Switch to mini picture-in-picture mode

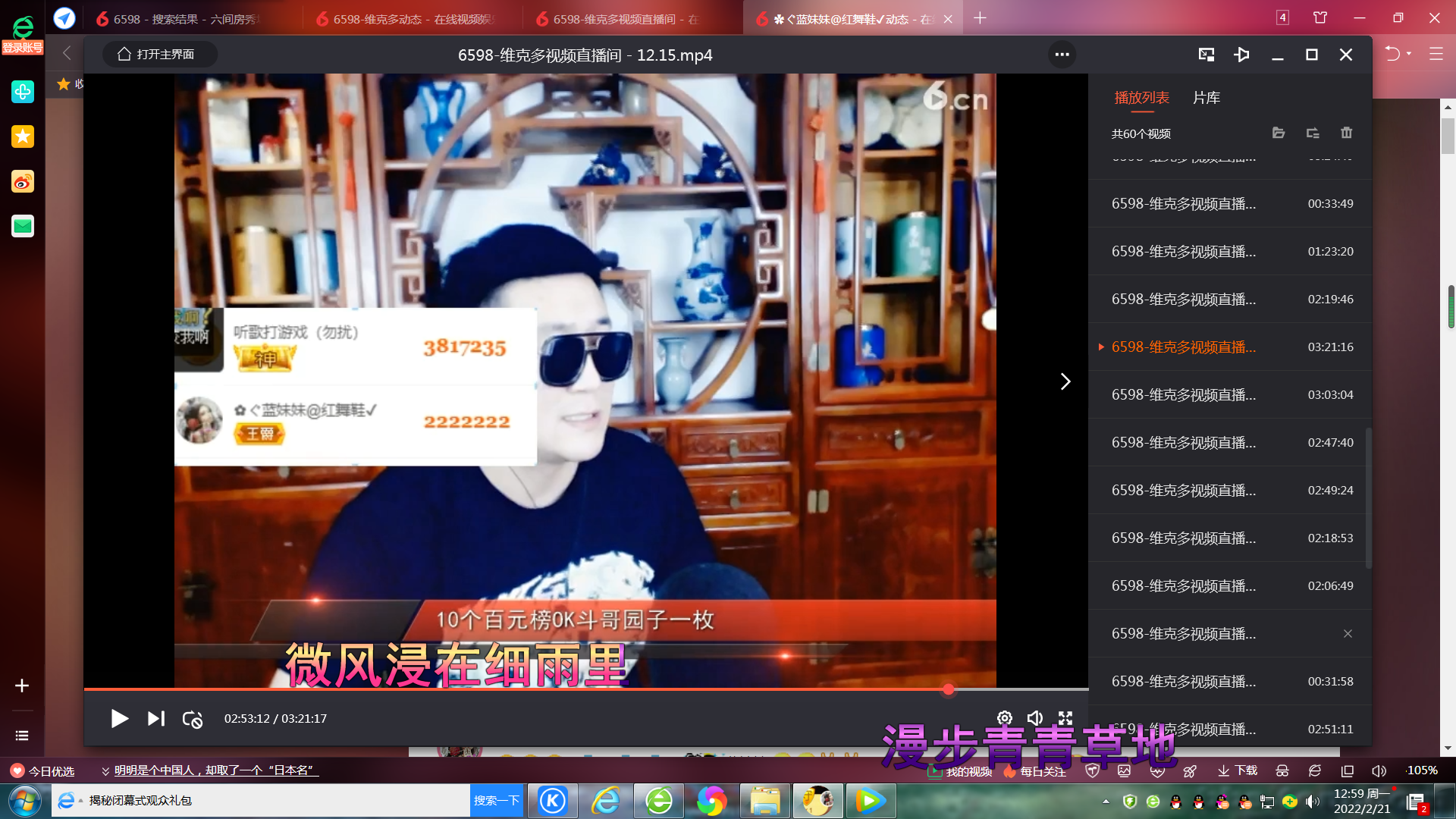pyautogui.click(x=1207, y=55)
